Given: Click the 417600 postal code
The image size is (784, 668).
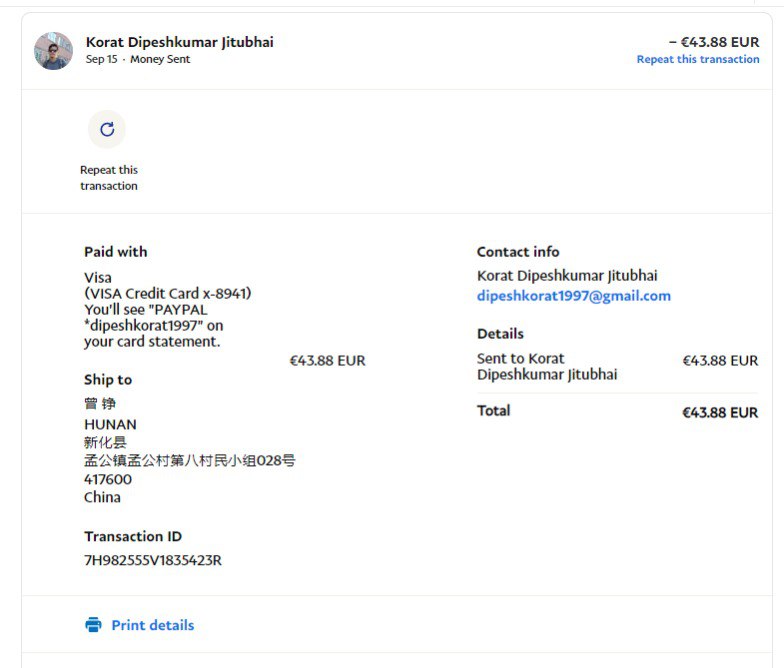Looking at the screenshot, I should click(107, 479).
